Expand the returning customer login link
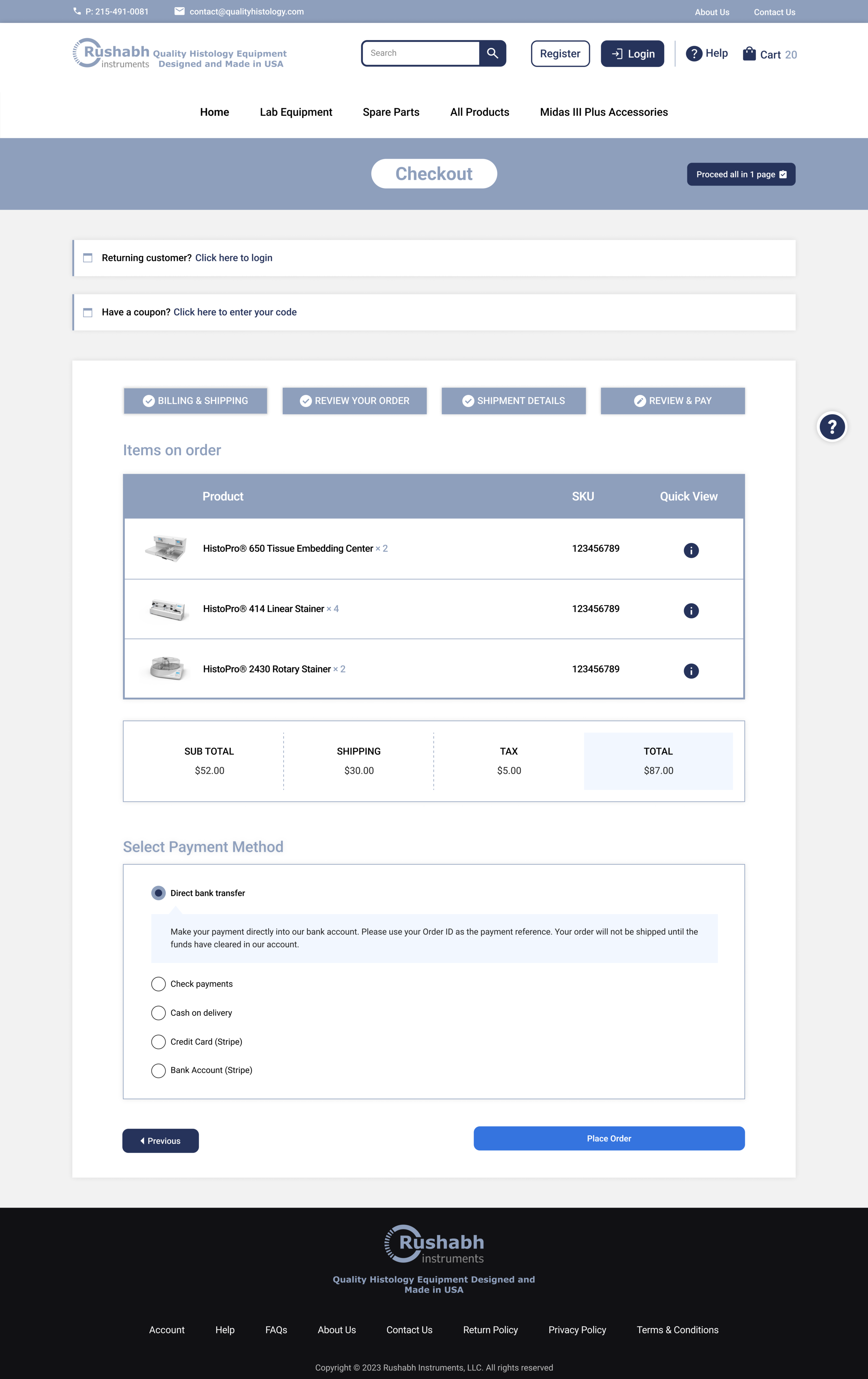Viewport: 868px width, 1379px height. (234, 258)
